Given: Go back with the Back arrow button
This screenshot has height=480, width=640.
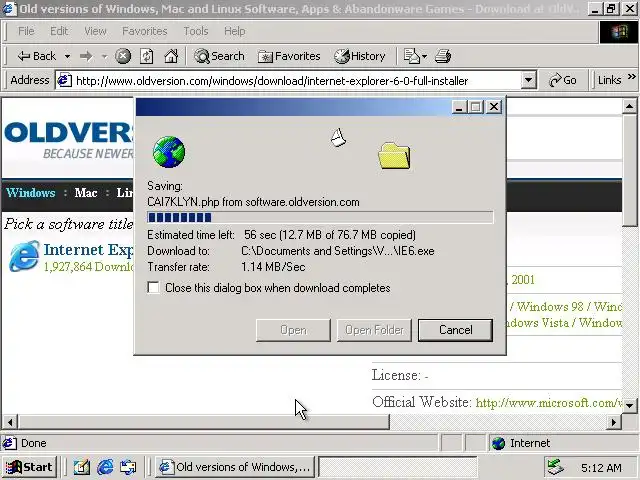Looking at the screenshot, I should coord(36,56).
